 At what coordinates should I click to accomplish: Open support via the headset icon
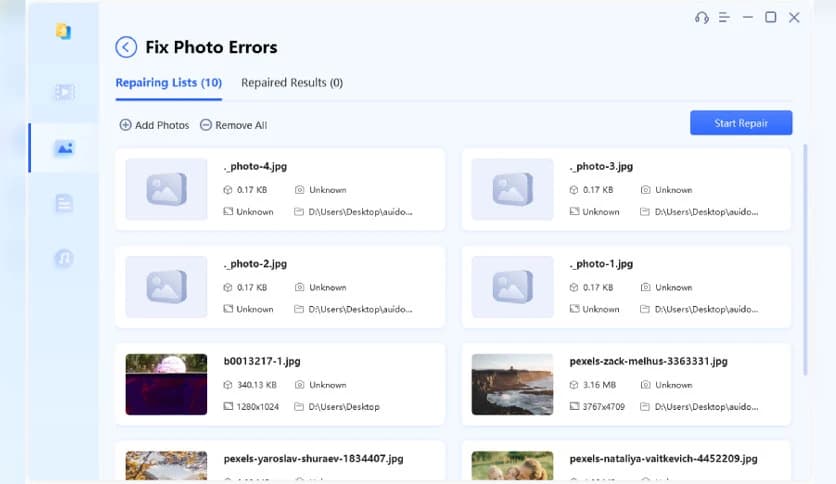click(x=702, y=18)
